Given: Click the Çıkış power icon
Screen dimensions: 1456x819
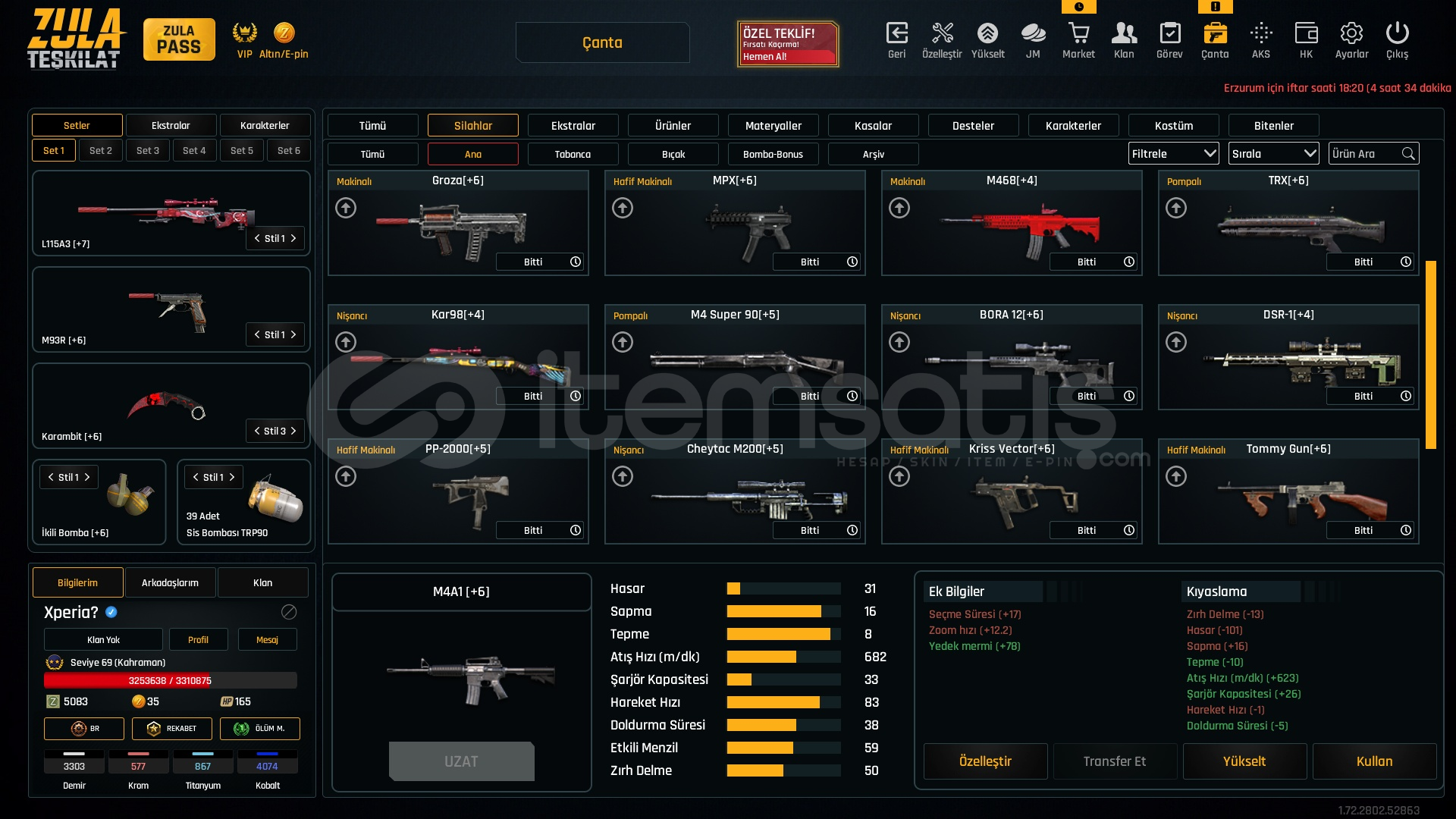Looking at the screenshot, I should [1397, 33].
